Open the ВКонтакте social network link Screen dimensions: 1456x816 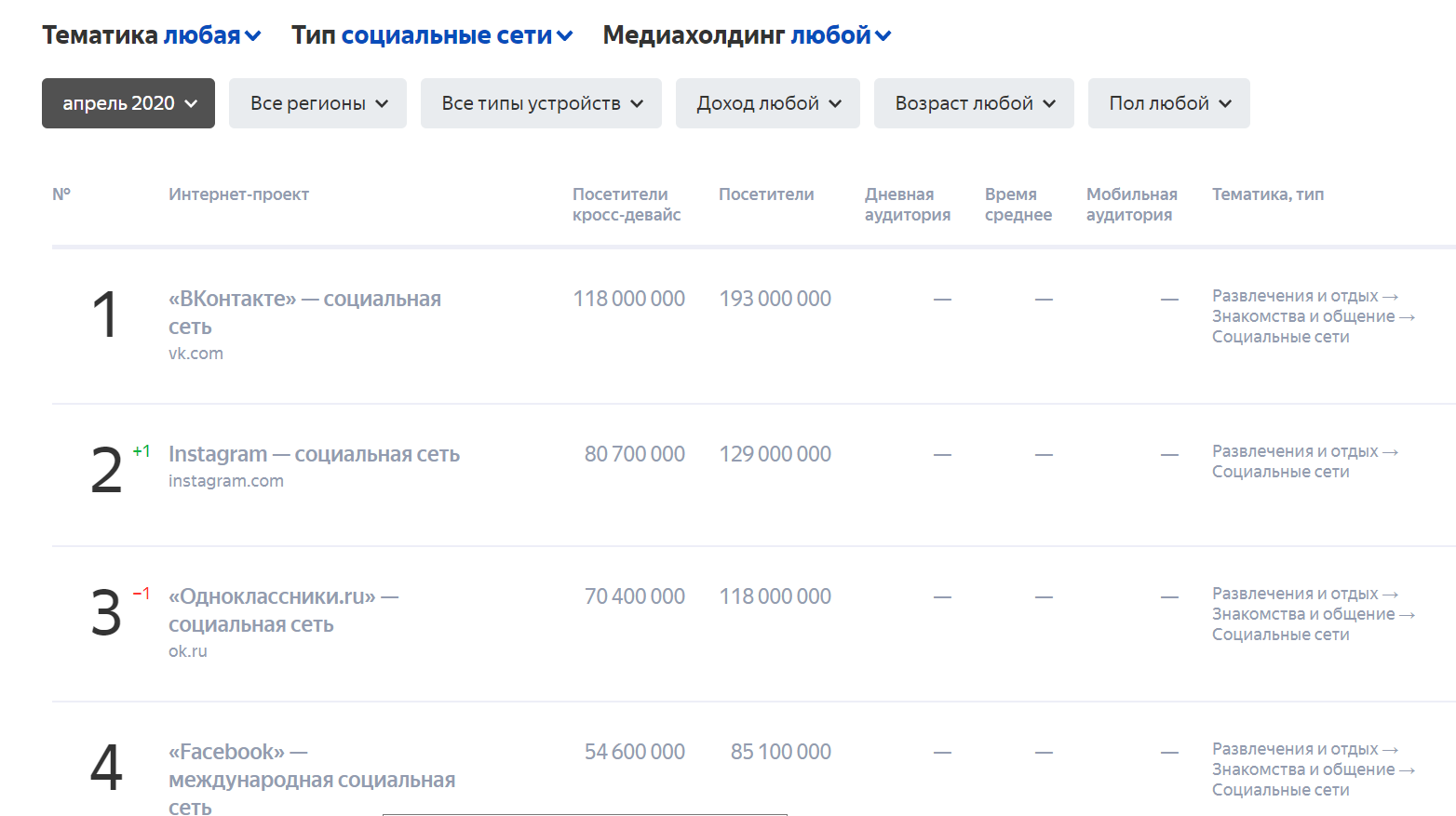pyautogui.click(x=304, y=312)
